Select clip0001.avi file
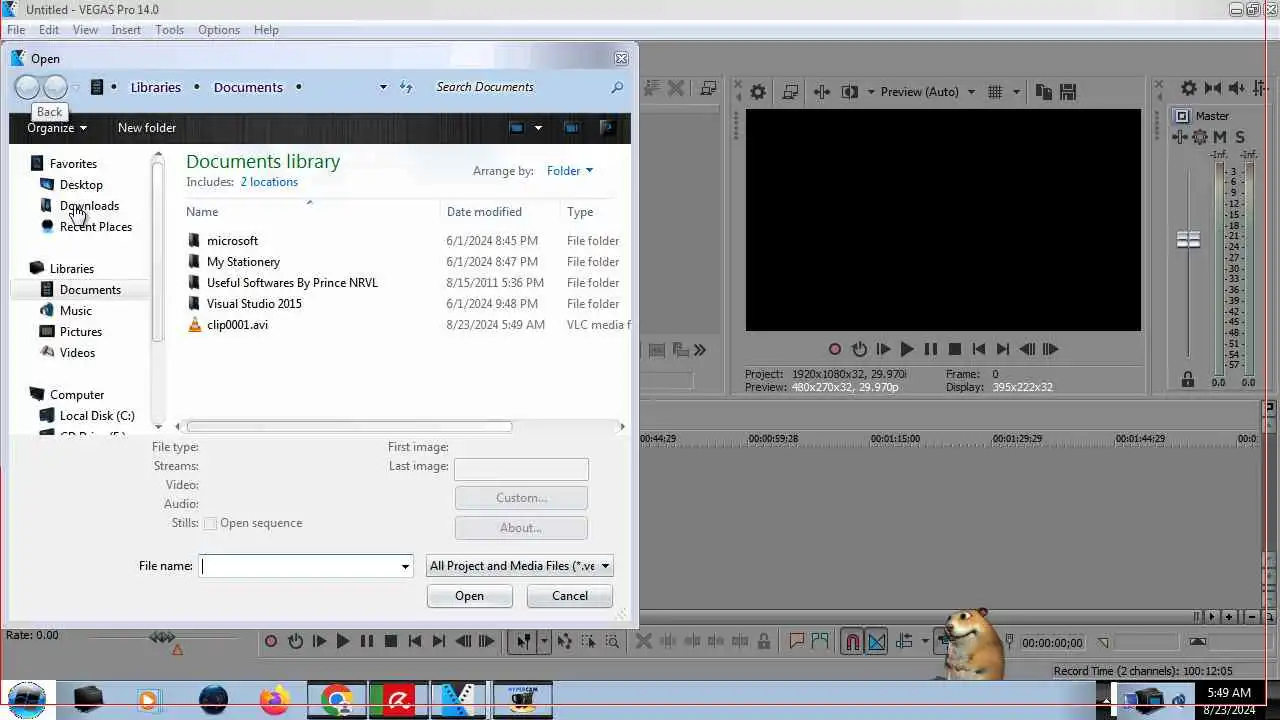1280x720 pixels. coord(237,325)
